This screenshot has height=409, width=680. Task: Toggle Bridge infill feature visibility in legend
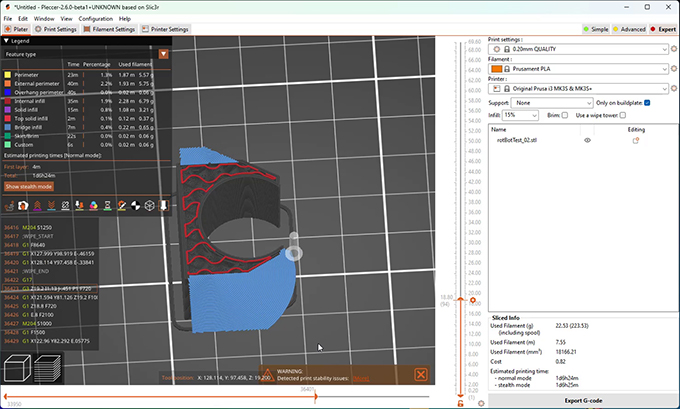(28, 127)
